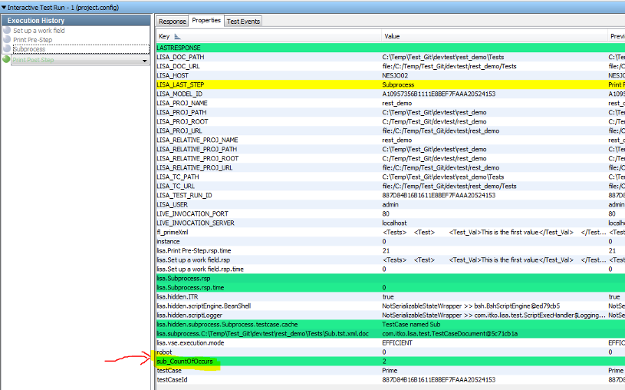This screenshot has width=625, height=390.
Task: Select the fl_primeXml key
Action: pos(172,232)
